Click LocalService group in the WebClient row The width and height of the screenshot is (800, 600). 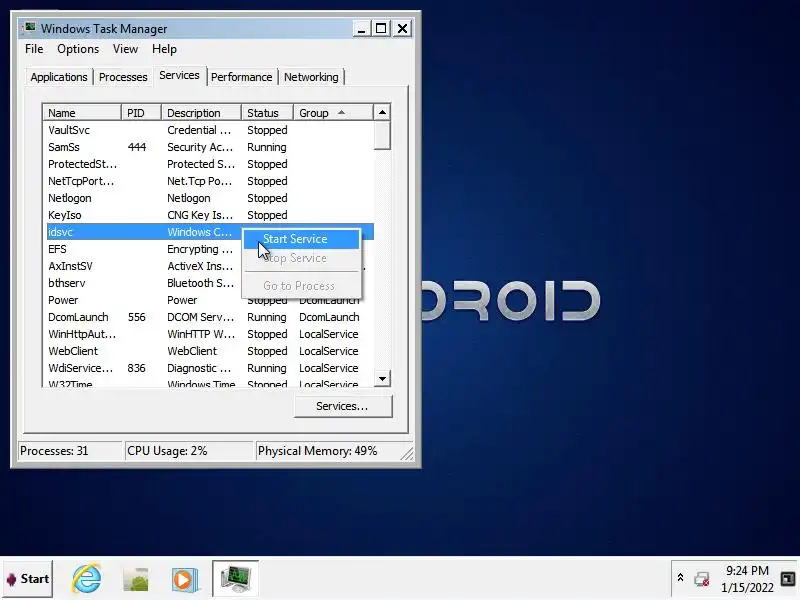pyautogui.click(x=329, y=351)
